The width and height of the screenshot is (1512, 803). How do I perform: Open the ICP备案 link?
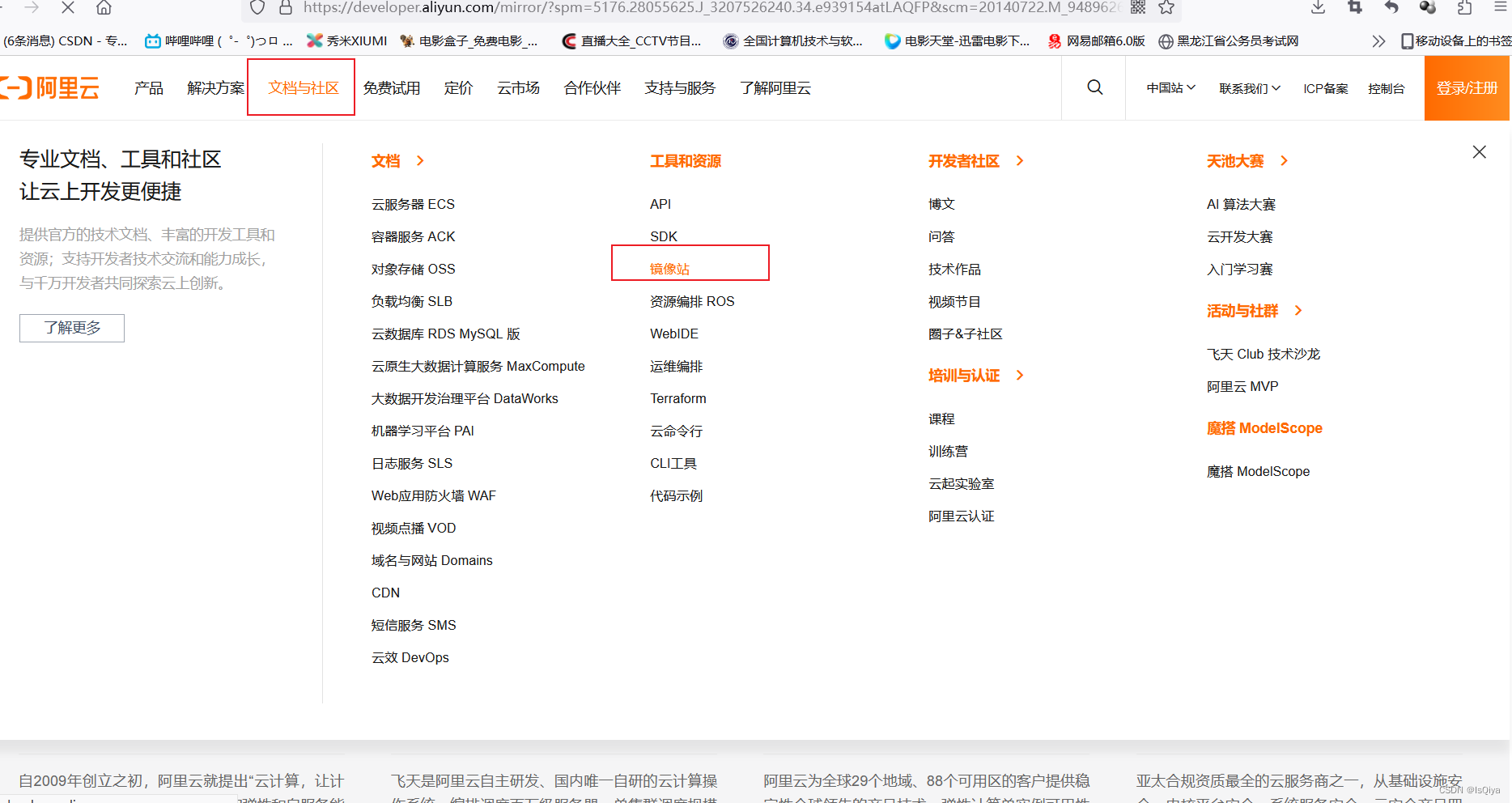pos(1326,88)
